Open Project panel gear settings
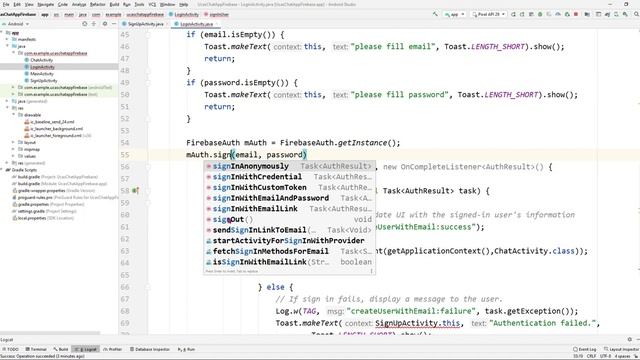The height and width of the screenshot is (360, 640). point(104,24)
